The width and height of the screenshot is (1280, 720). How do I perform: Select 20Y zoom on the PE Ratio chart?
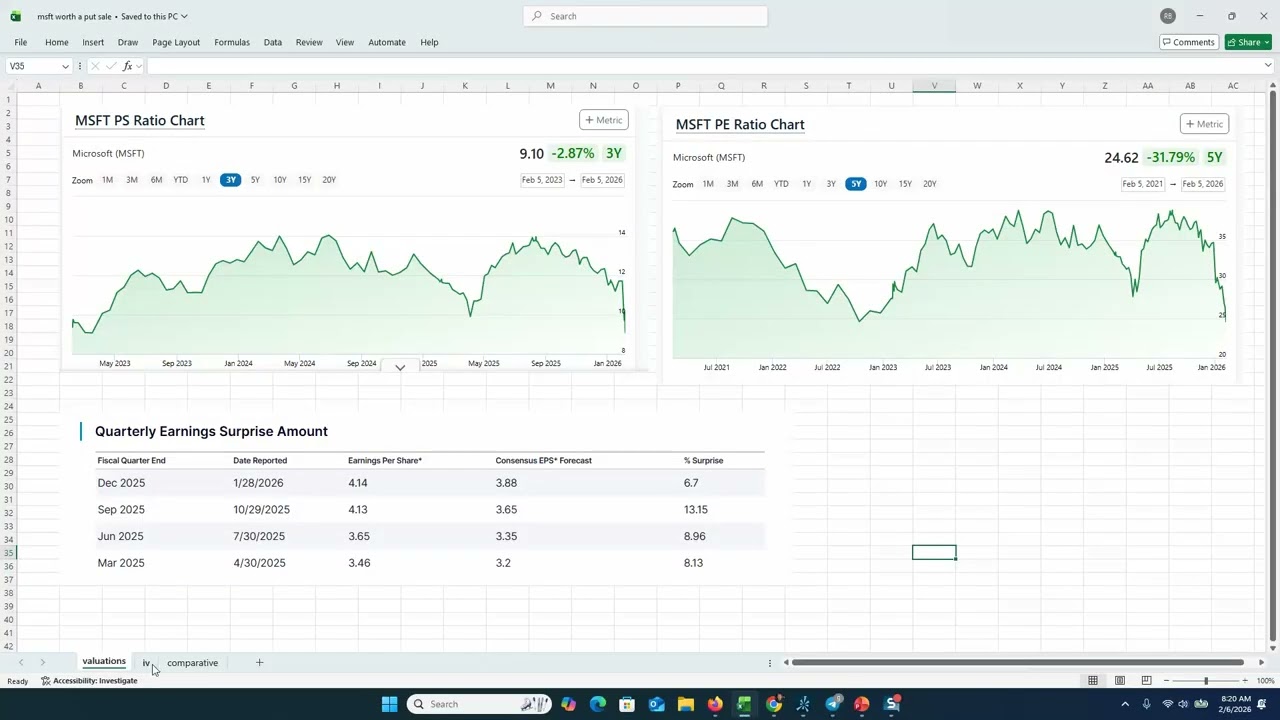pyautogui.click(x=930, y=184)
